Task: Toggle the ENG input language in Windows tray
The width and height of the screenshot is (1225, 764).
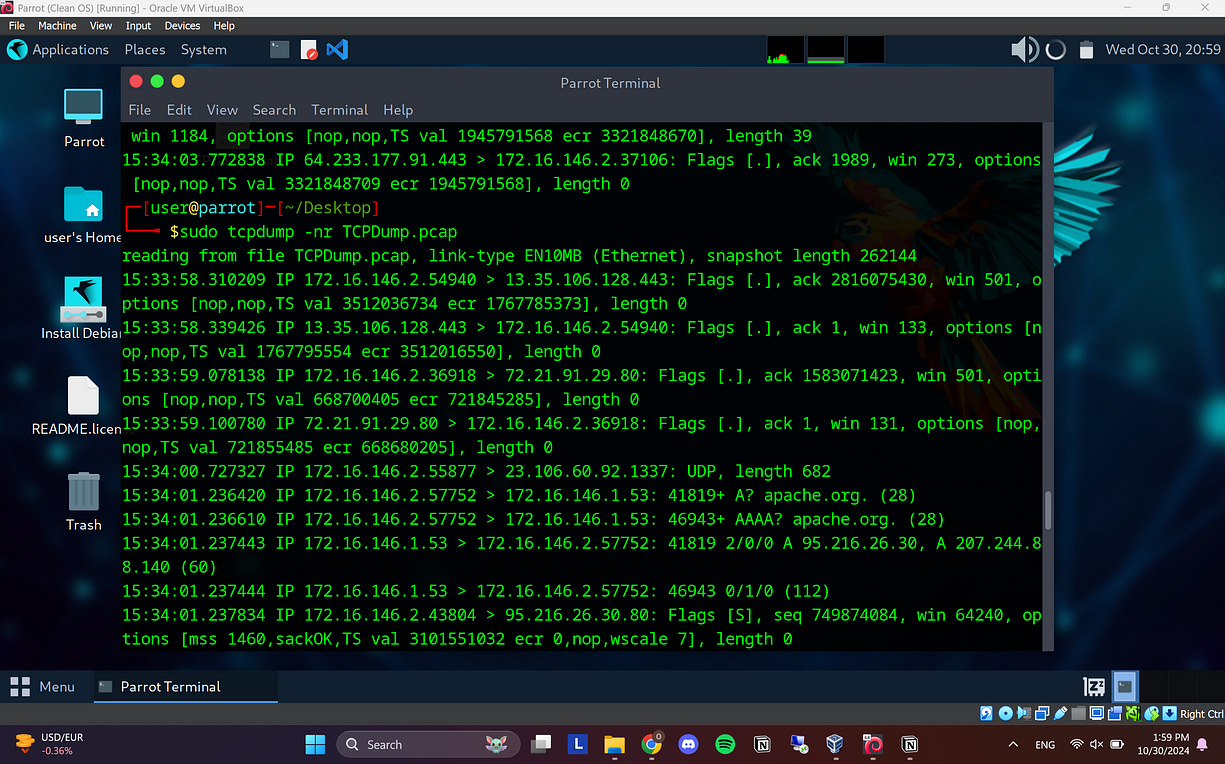Action: click(1044, 744)
